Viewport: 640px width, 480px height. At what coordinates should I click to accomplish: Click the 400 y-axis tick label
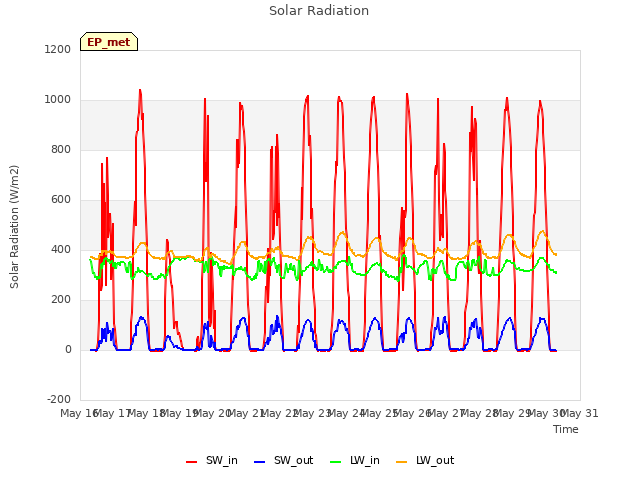coord(61,250)
